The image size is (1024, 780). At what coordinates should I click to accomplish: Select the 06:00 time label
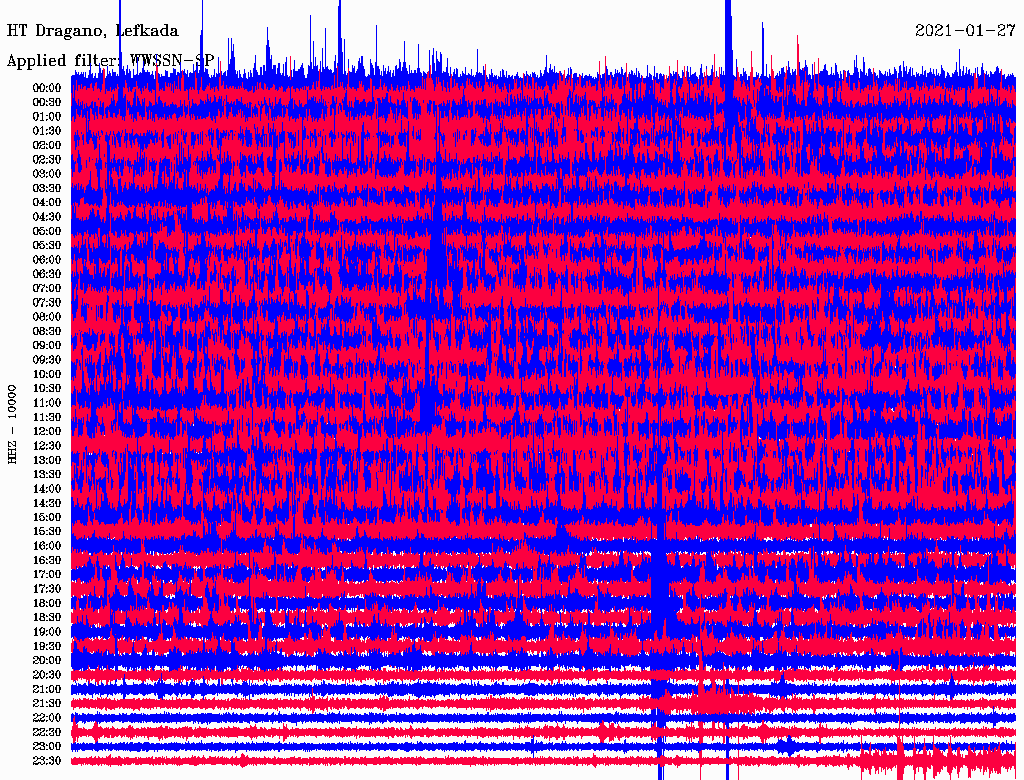(47, 259)
